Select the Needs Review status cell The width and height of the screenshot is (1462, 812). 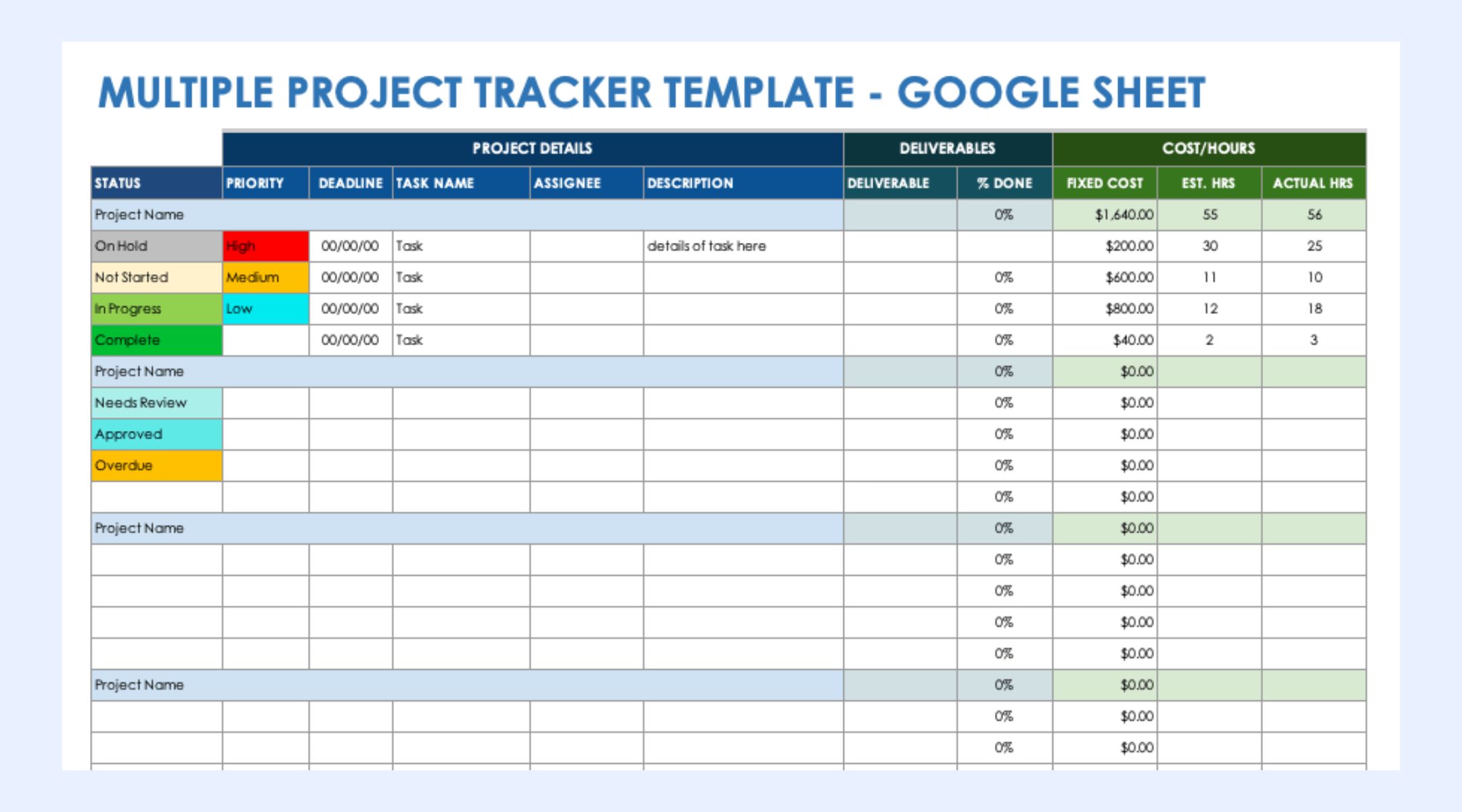(x=156, y=403)
